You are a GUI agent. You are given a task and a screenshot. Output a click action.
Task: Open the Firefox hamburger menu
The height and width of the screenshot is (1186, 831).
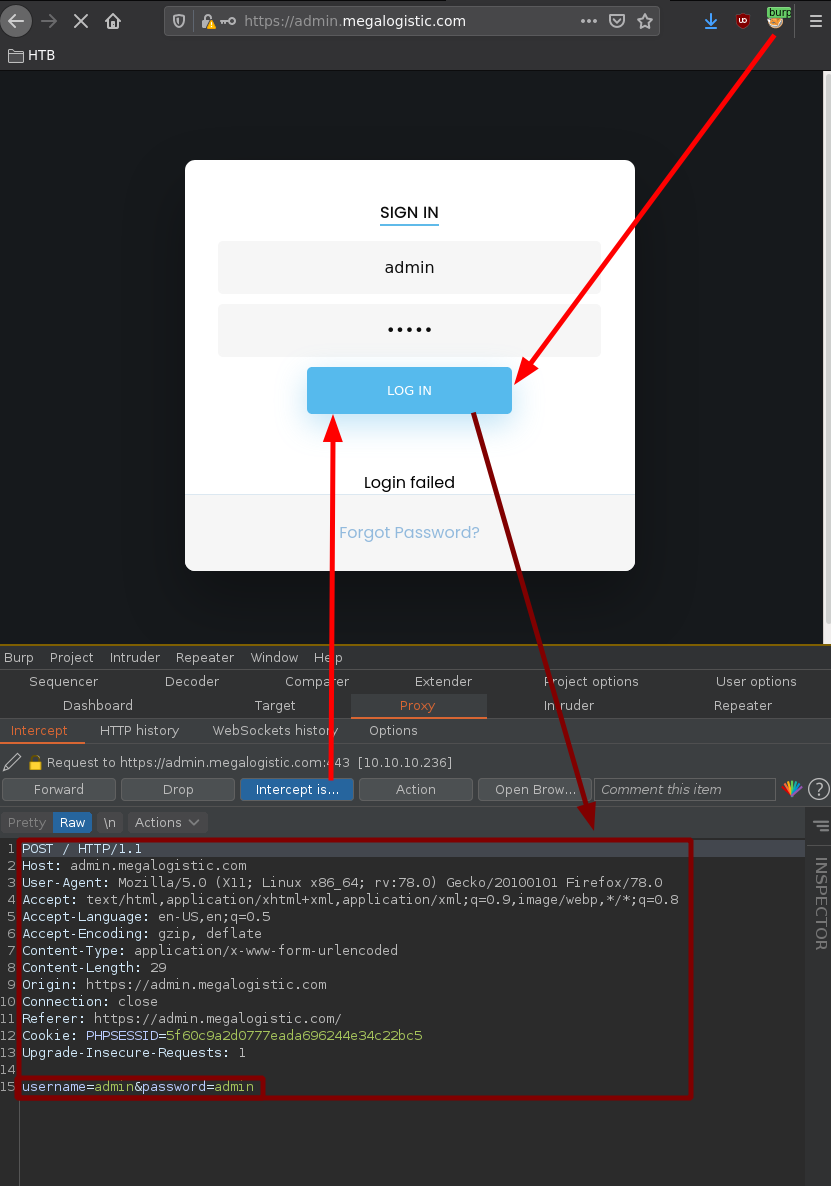[816, 21]
